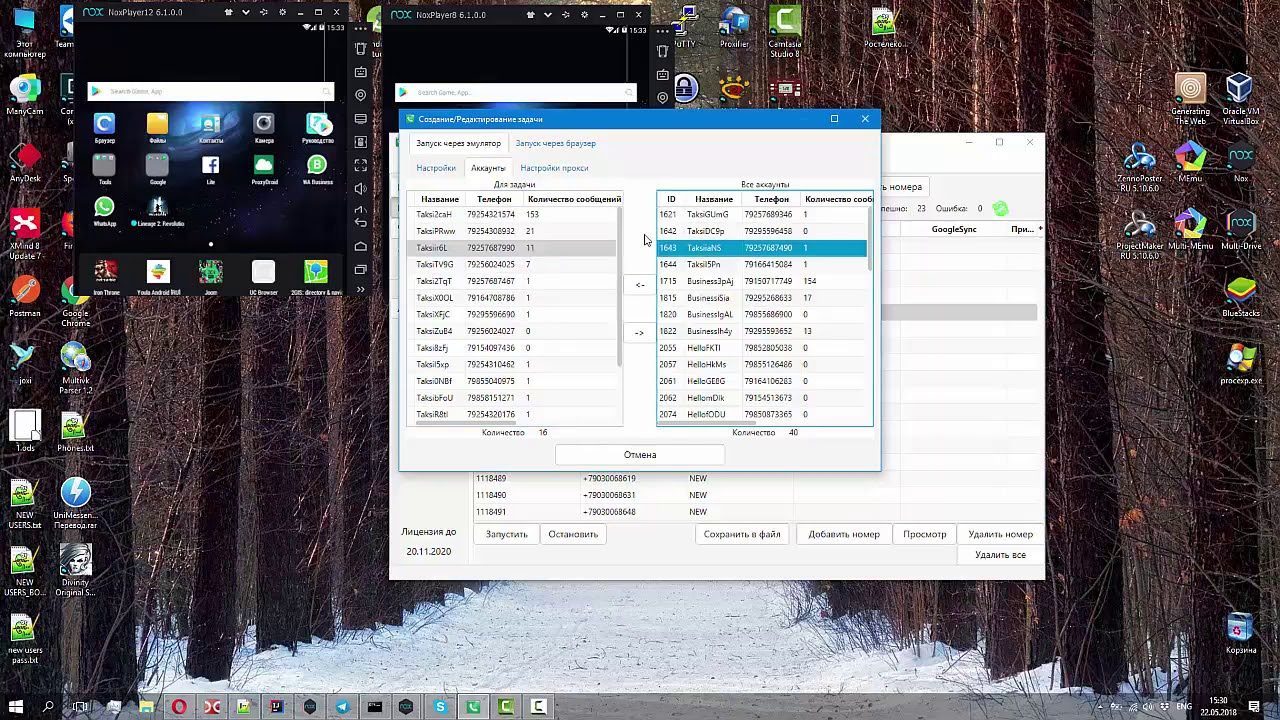Click NoxPlayer12 volume sidebar icon
Screen dimensions: 1280x720
pos(361,189)
